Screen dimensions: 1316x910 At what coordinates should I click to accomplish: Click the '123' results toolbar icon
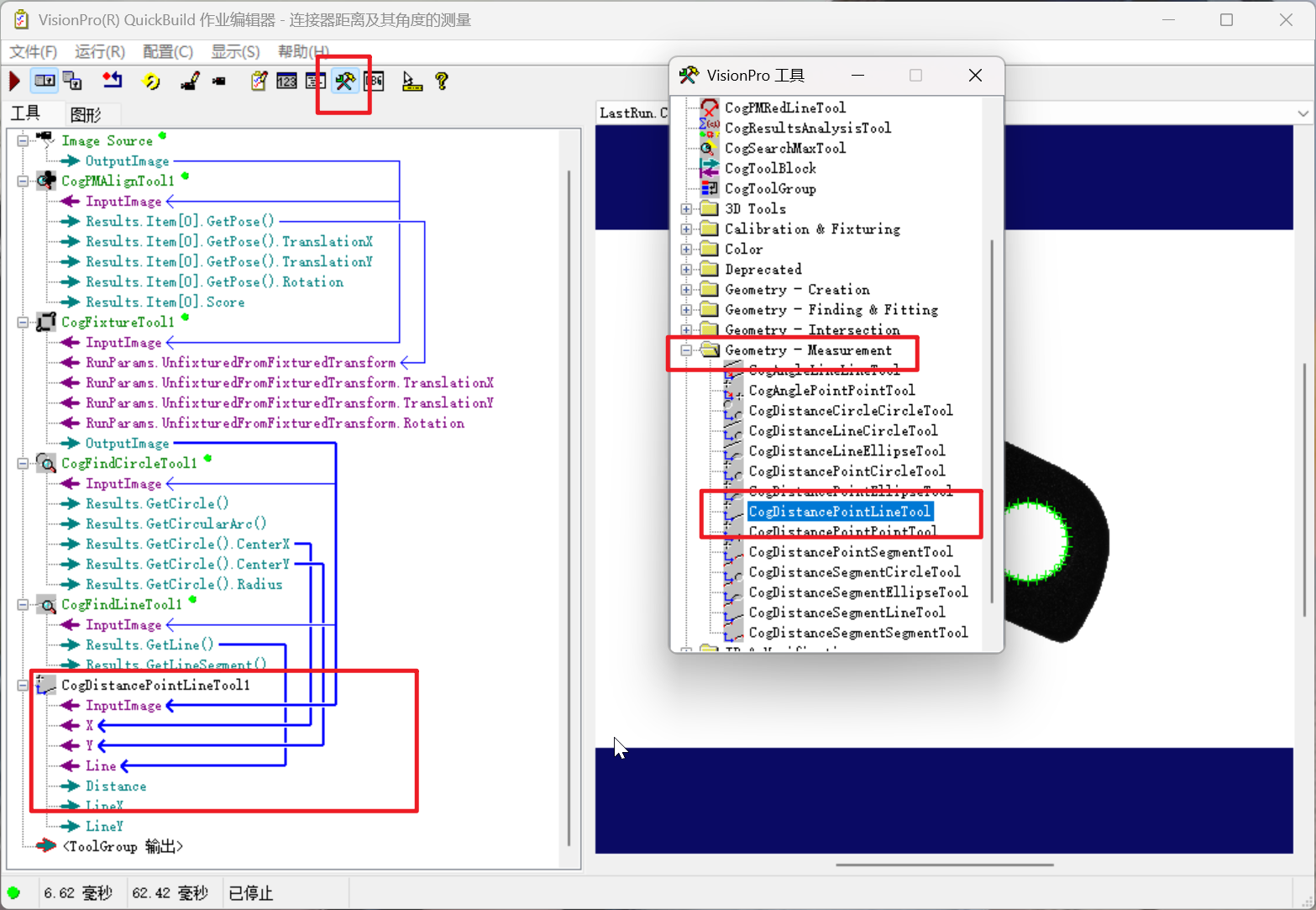[x=286, y=81]
